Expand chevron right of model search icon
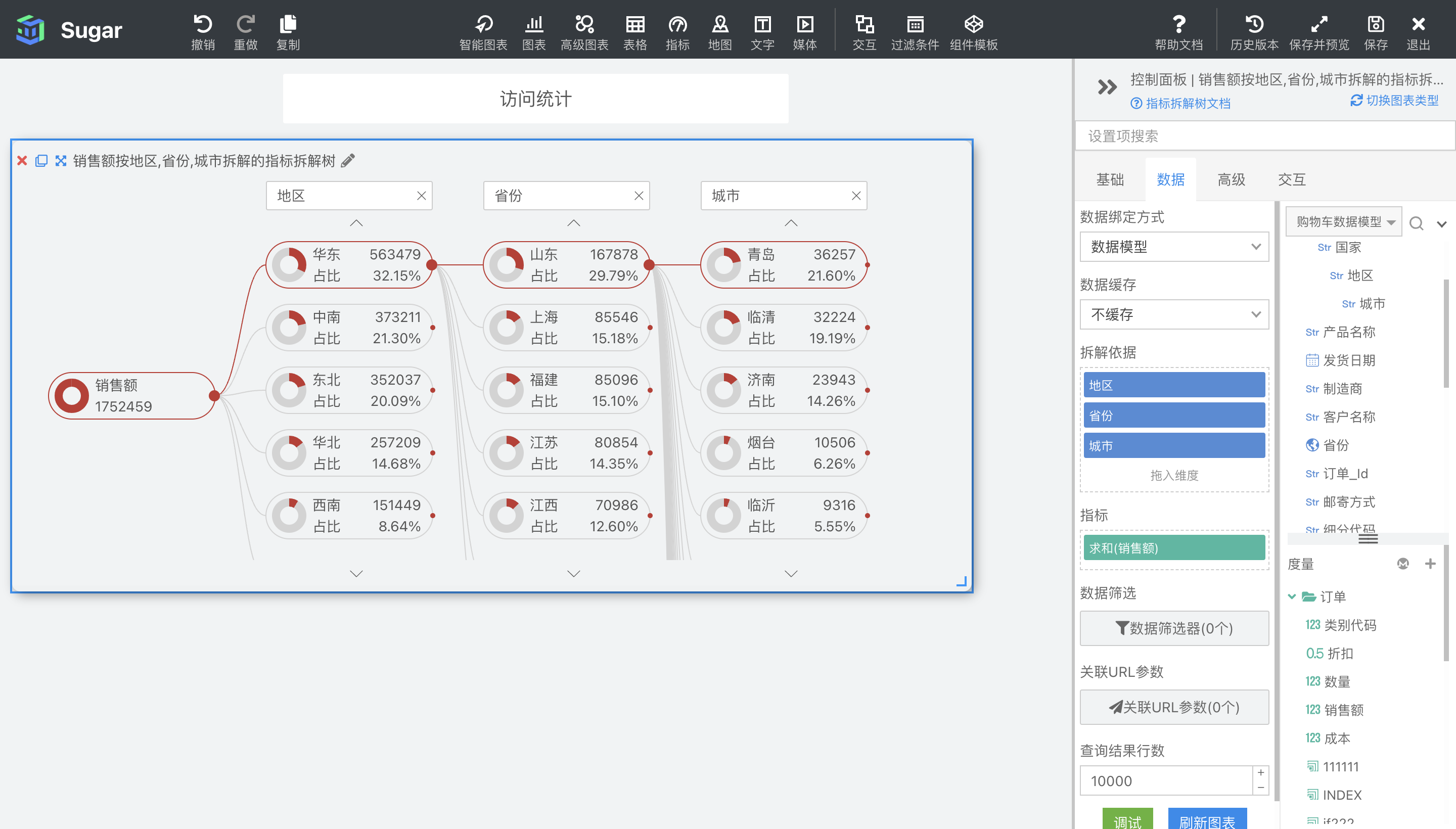This screenshot has height=829, width=1456. click(1442, 224)
